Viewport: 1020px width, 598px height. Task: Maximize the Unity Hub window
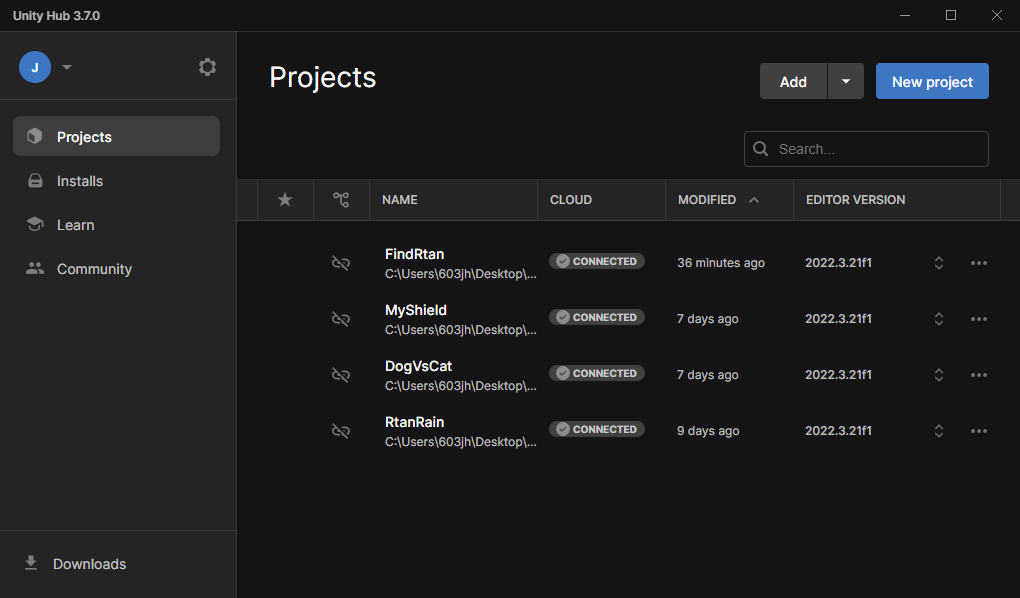pyautogui.click(x=950, y=15)
